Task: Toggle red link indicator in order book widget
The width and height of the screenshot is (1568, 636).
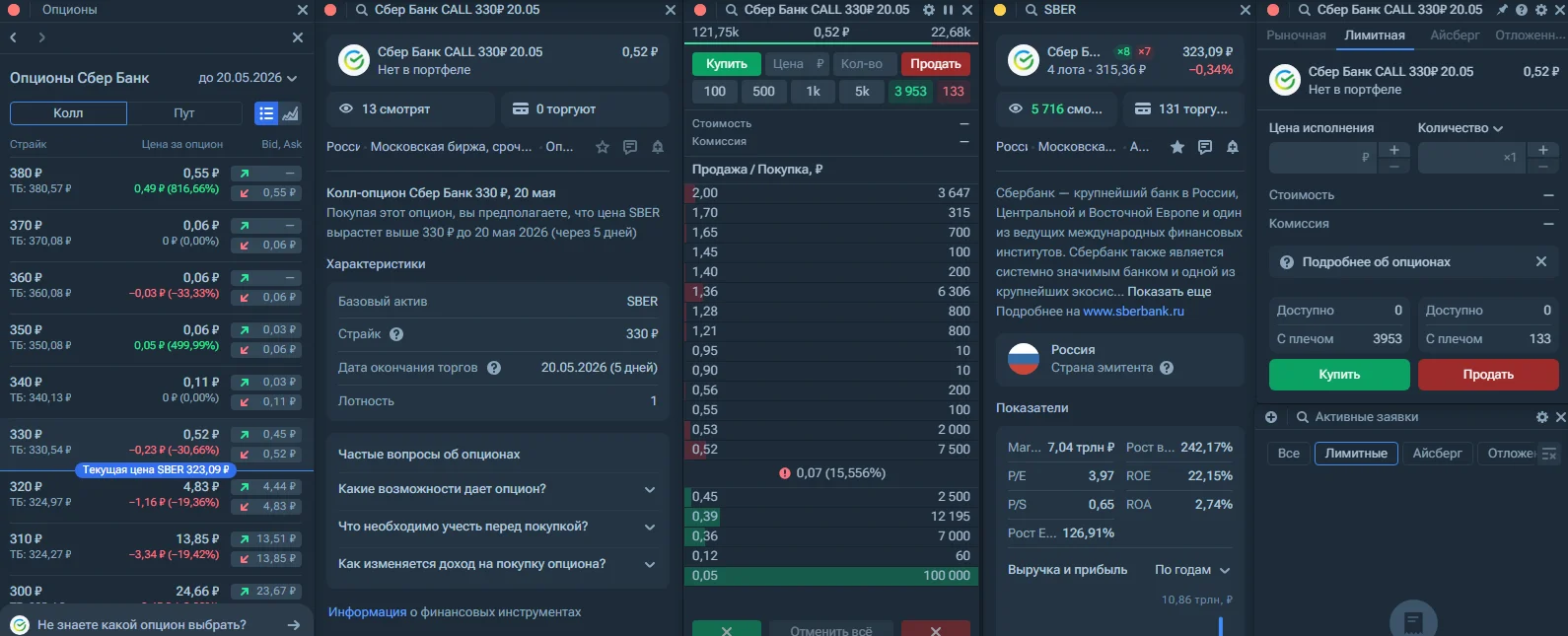Action: point(700,10)
